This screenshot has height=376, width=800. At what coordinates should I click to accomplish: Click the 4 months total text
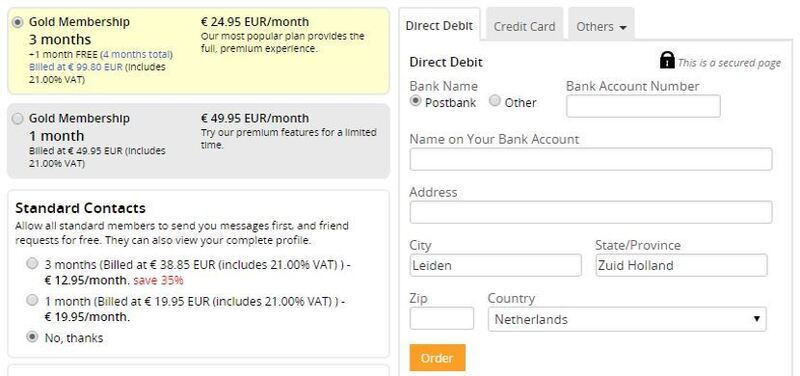point(136,54)
